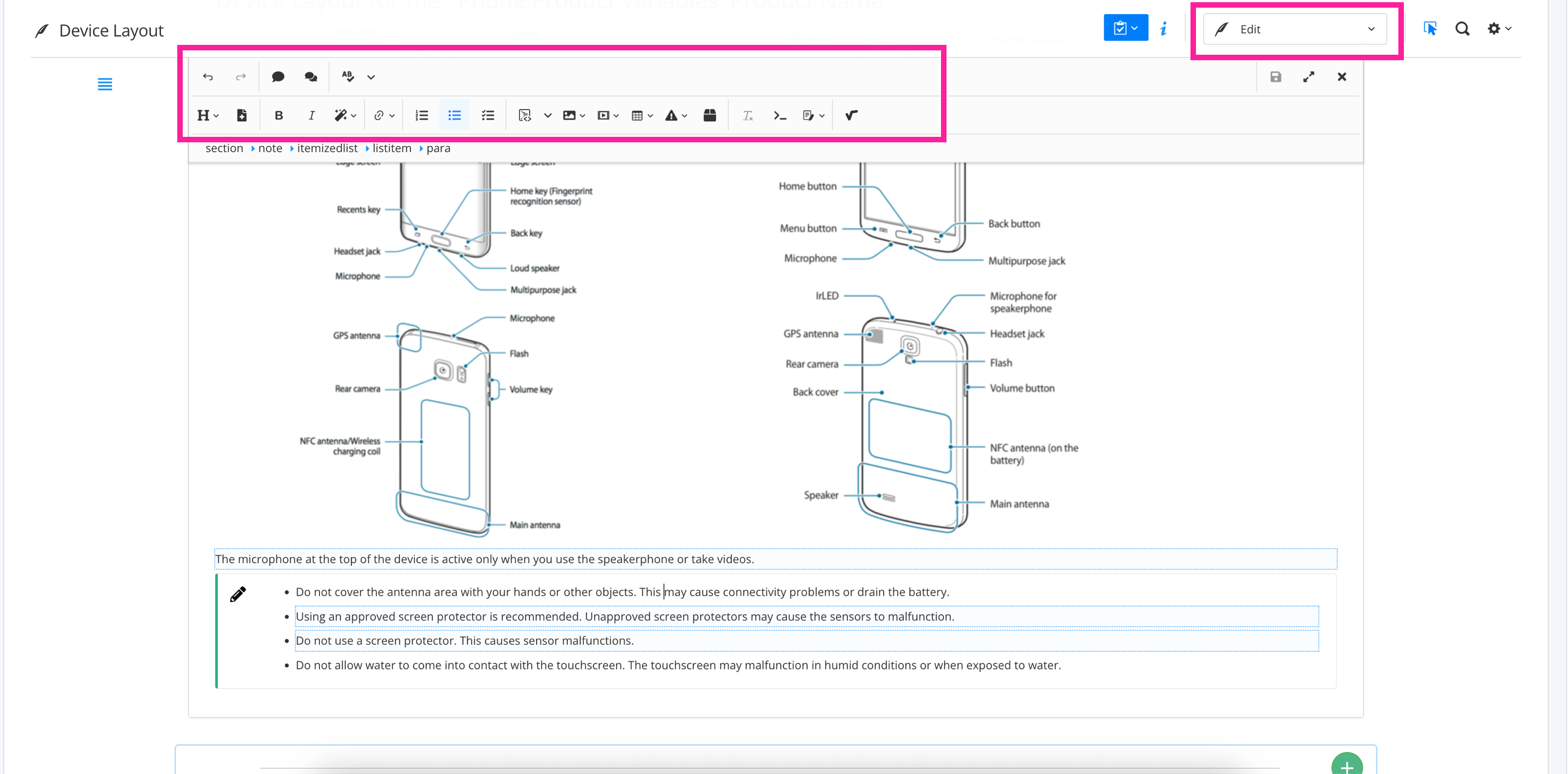Open the sidebar hamburger menu
This screenshot has width=1568, height=774.
(x=104, y=84)
